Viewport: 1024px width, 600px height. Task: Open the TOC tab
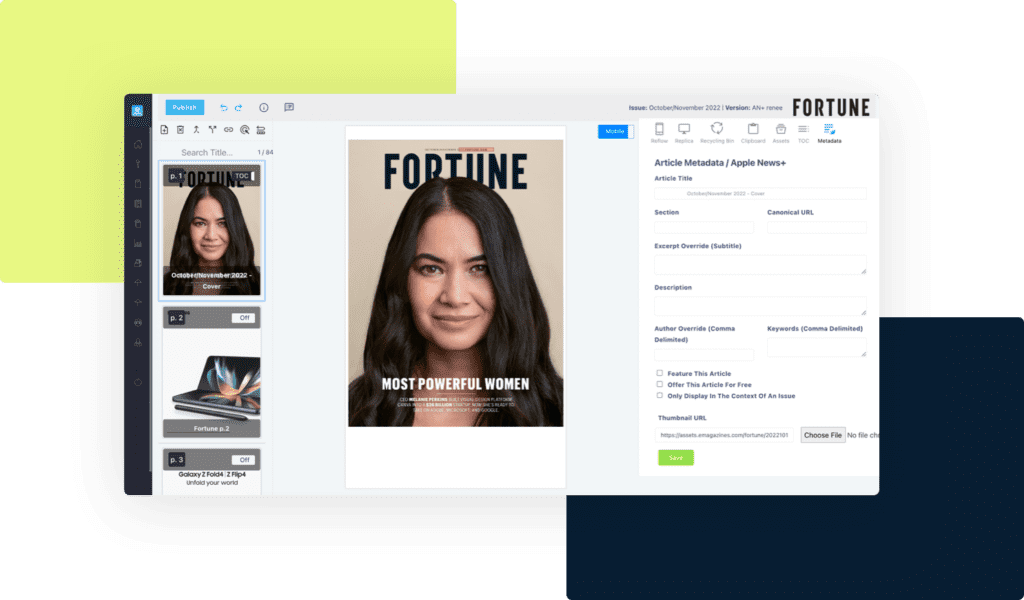803,133
